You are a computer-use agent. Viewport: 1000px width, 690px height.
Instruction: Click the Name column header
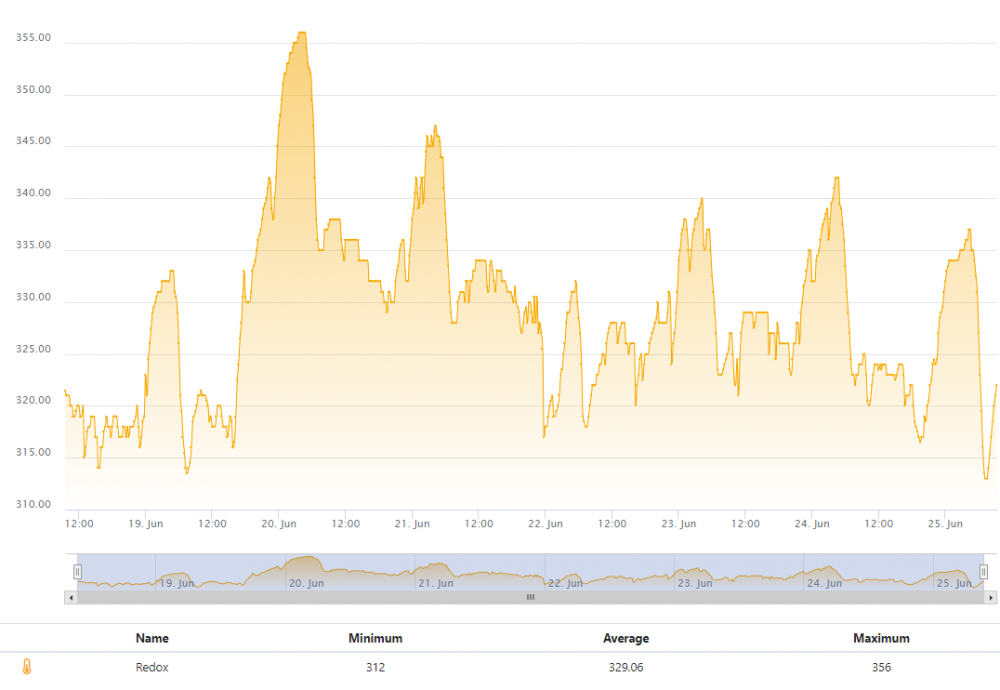[152, 638]
